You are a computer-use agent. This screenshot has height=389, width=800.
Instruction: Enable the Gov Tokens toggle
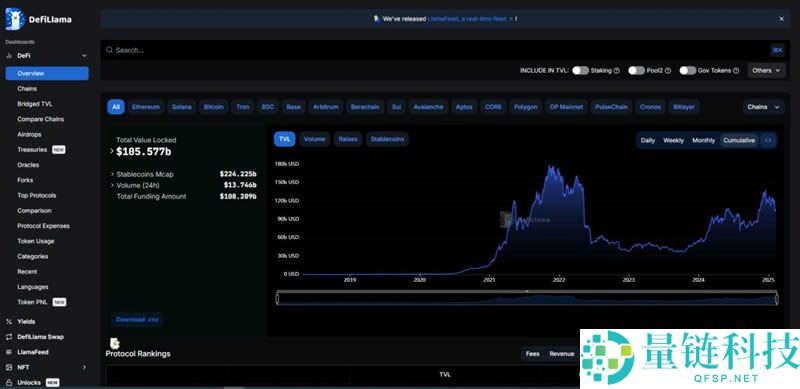pos(687,70)
